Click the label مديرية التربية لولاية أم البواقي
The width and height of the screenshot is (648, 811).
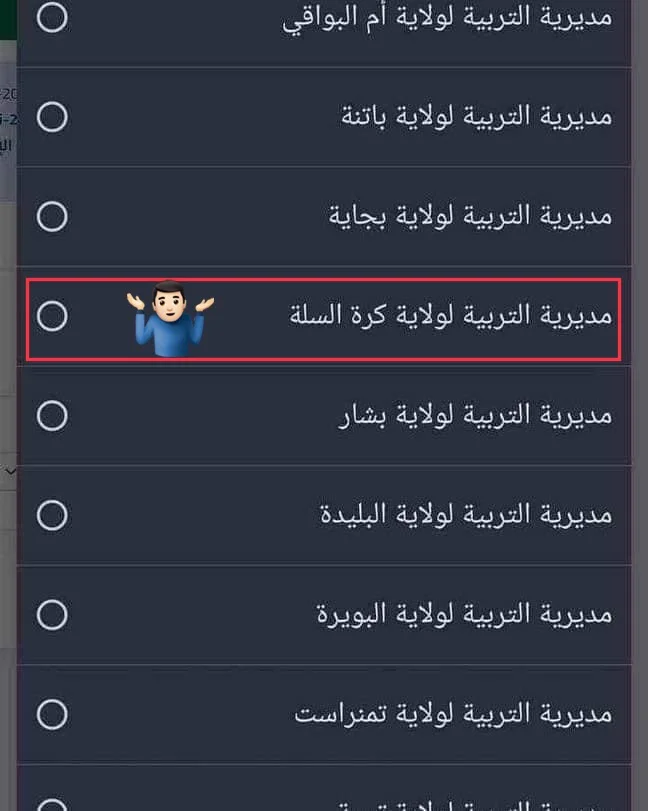pos(447,19)
